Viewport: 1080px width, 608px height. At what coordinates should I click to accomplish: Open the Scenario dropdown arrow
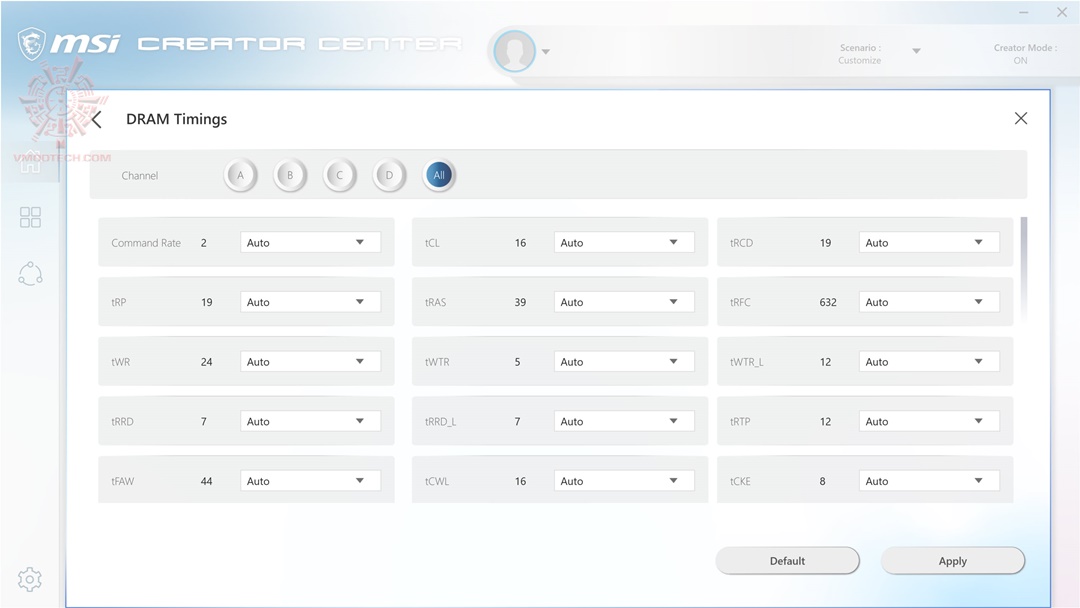click(x=916, y=51)
